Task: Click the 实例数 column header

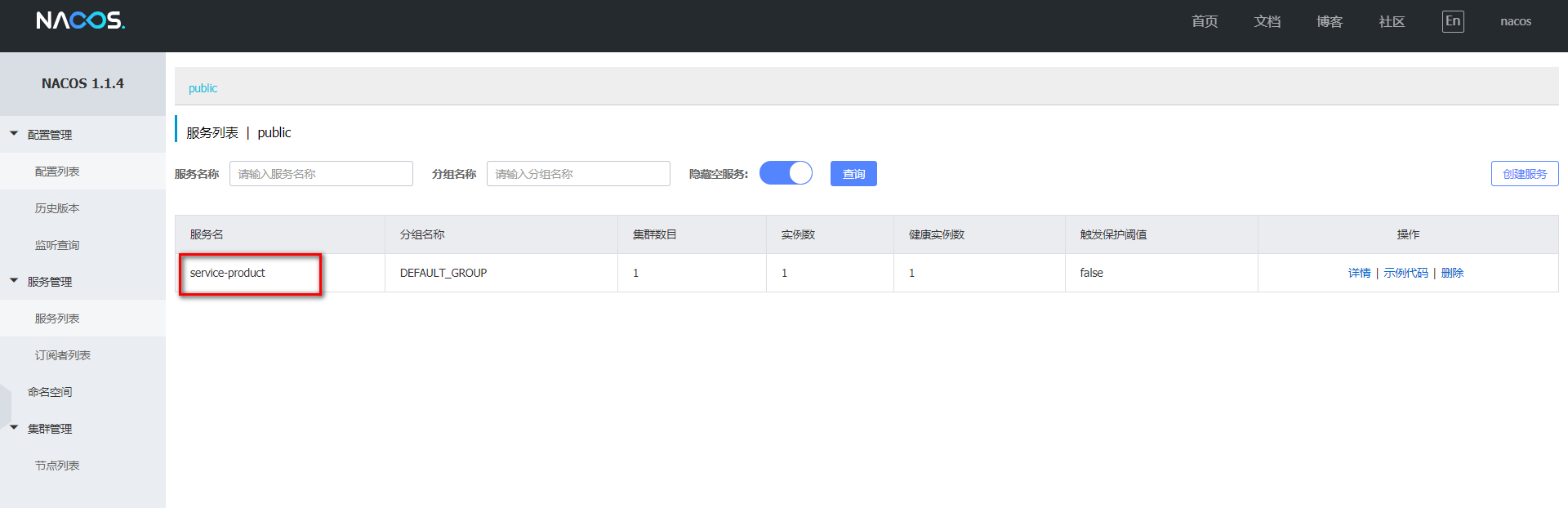Action: tap(830, 234)
